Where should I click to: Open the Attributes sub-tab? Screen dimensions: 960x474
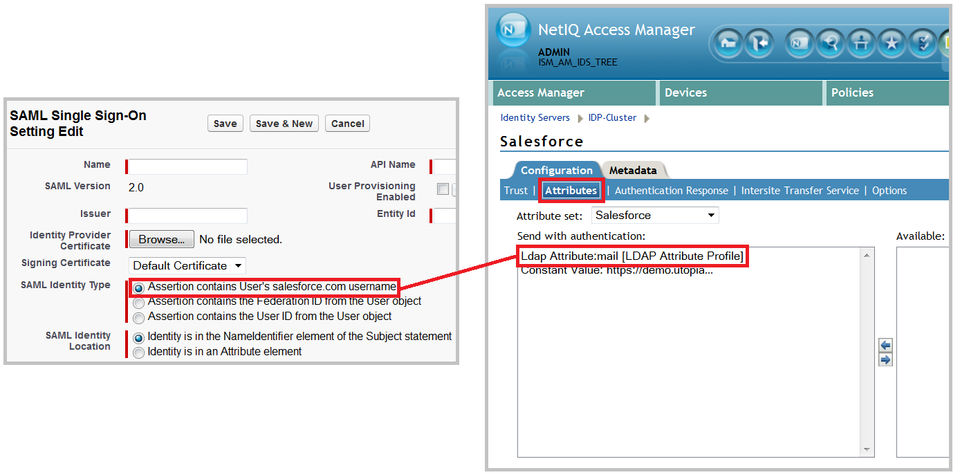[x=571, y=190]
